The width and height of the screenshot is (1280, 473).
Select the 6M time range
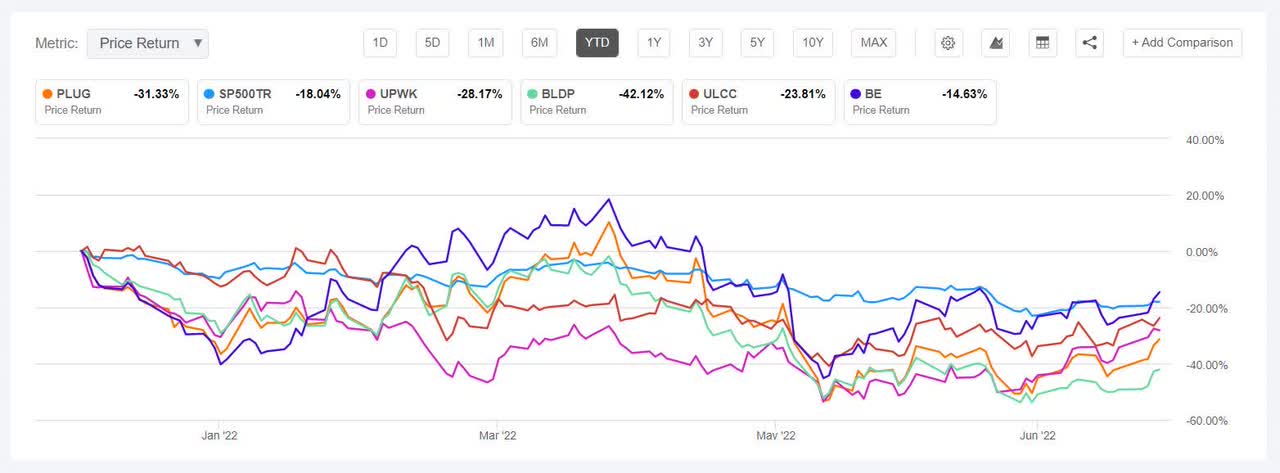click(x=539, y=43)
